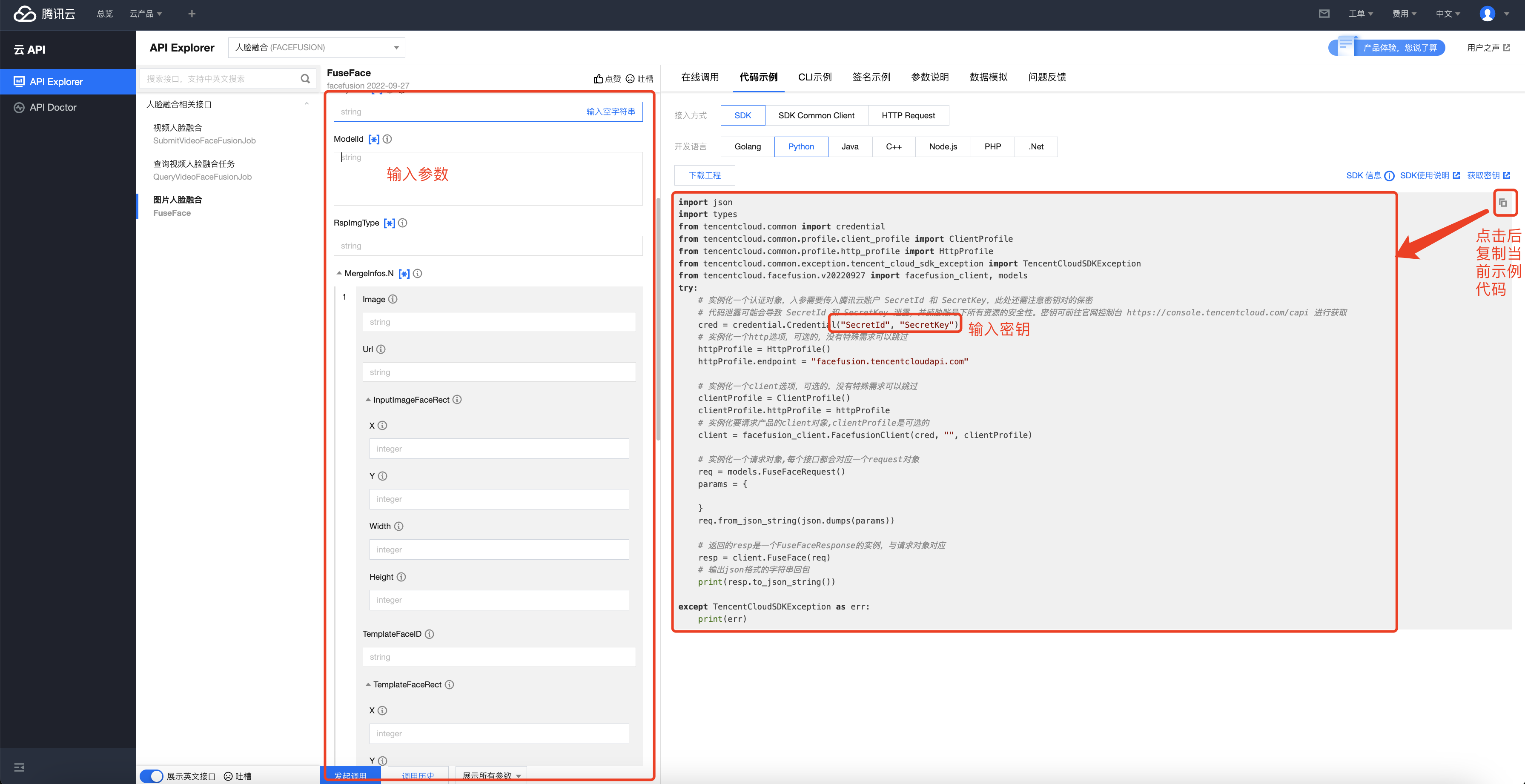Viewport: 1525px width, 784px height.
Task: Click the RspImgType input field
Action: click(488, 246)
